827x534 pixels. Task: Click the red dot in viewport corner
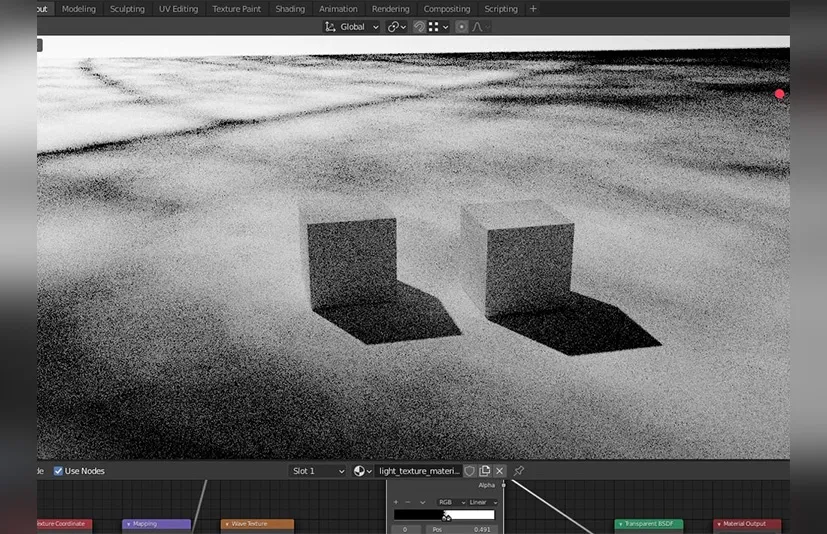click(x=780, y=94)
